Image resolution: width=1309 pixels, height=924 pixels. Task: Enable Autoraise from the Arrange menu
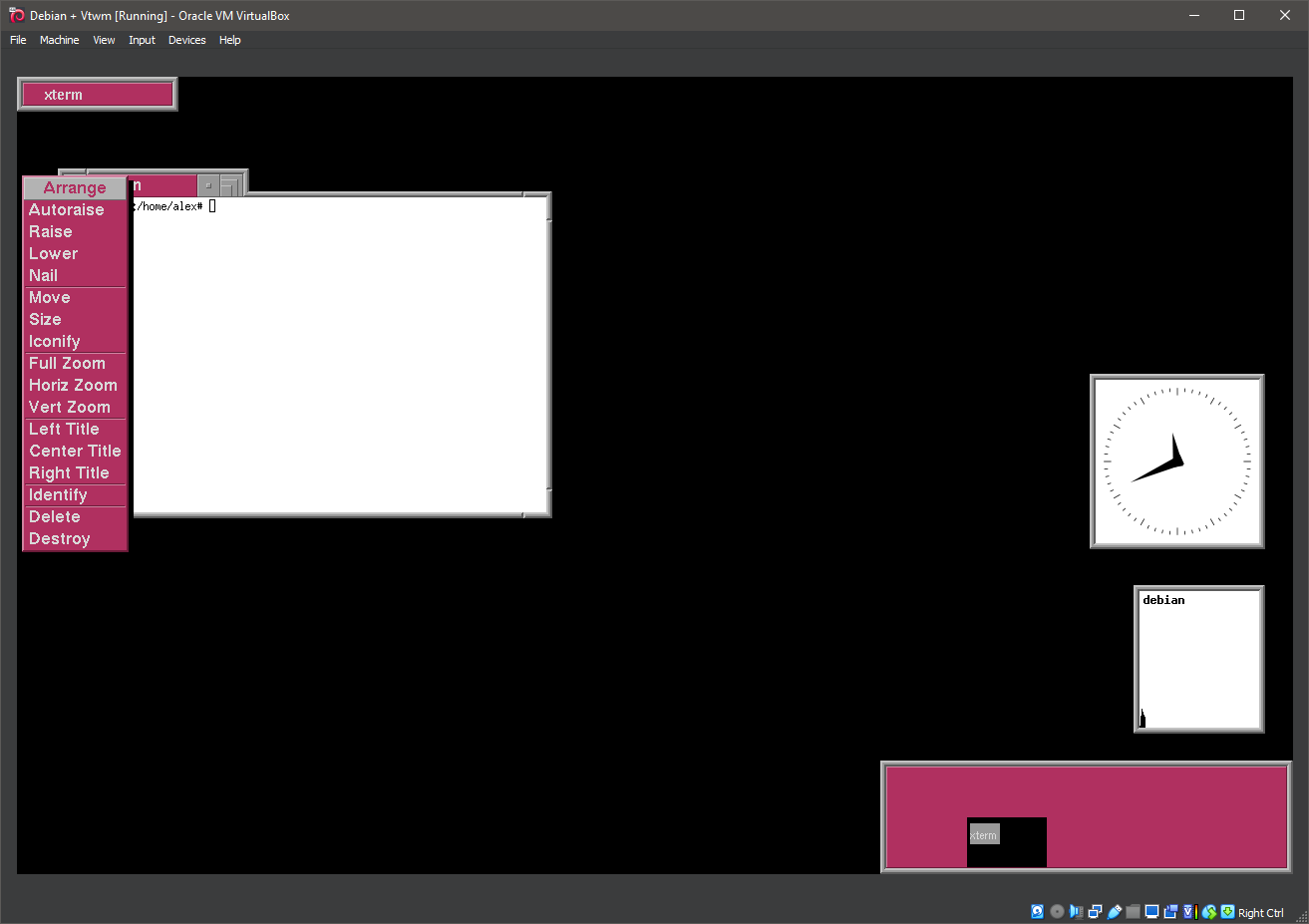(x=66, y=209)
